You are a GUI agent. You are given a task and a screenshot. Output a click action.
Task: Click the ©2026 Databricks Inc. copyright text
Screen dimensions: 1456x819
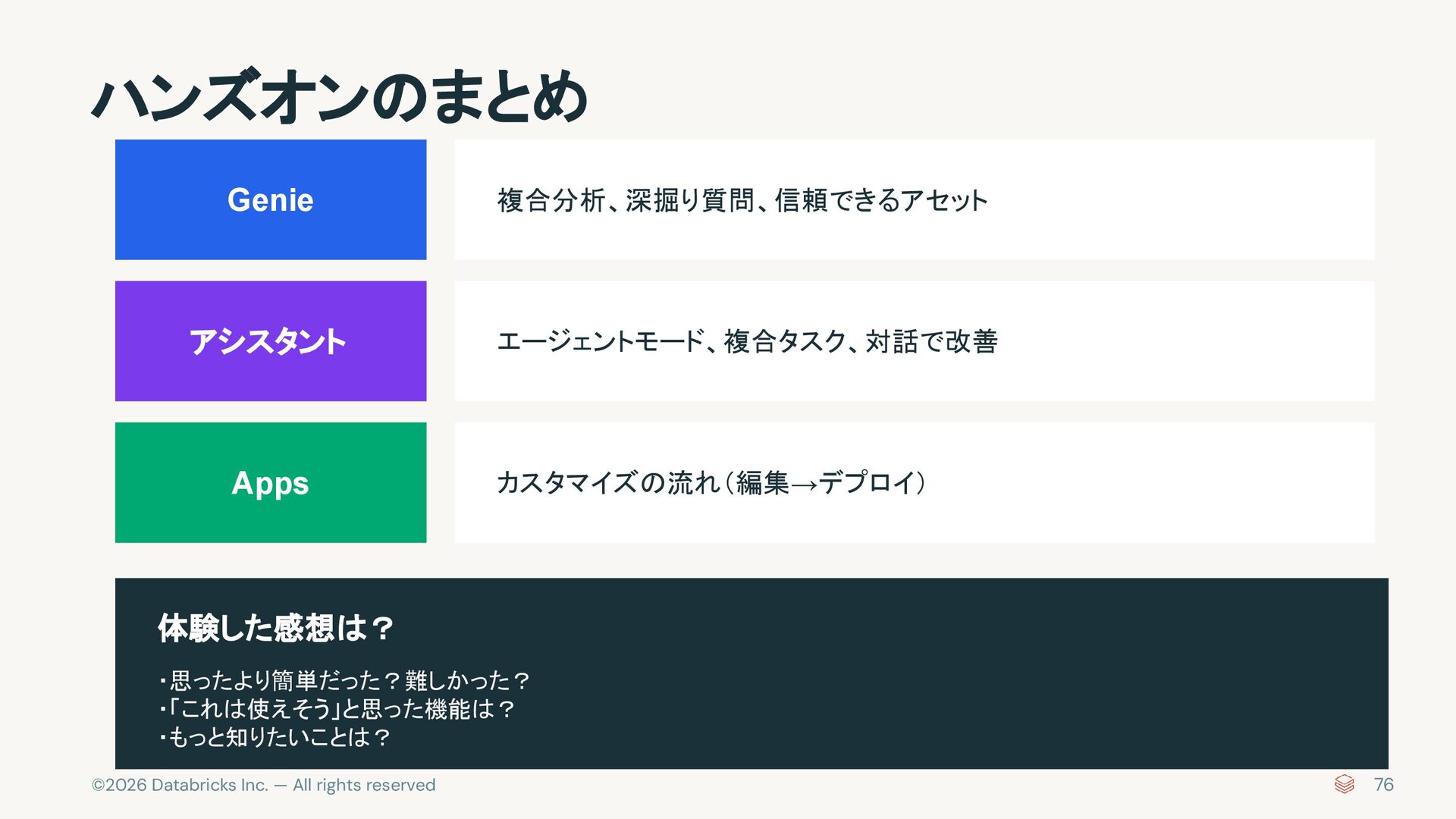[263, 785]
